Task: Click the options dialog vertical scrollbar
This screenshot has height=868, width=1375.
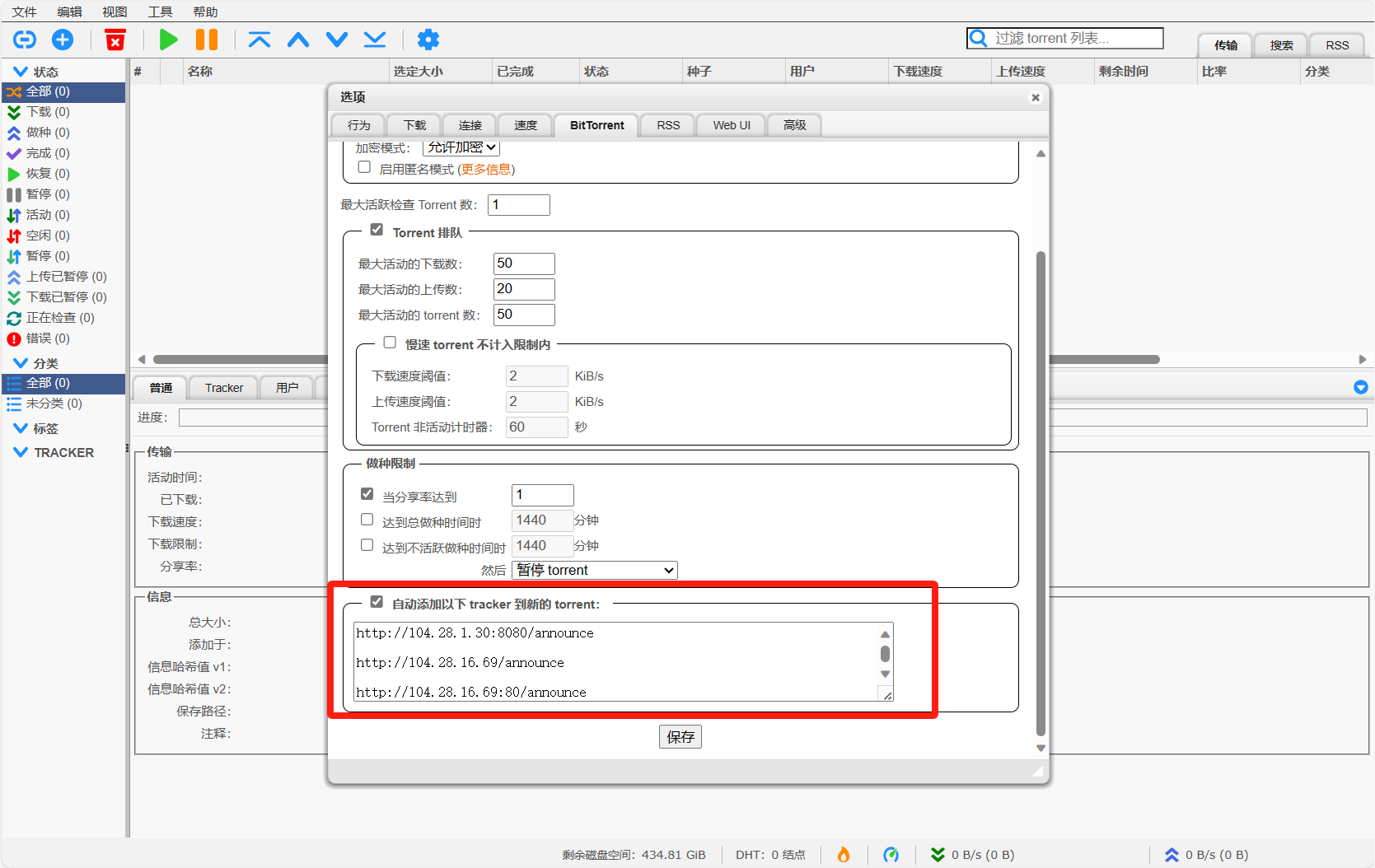Action: click(x=1041, y=494)
